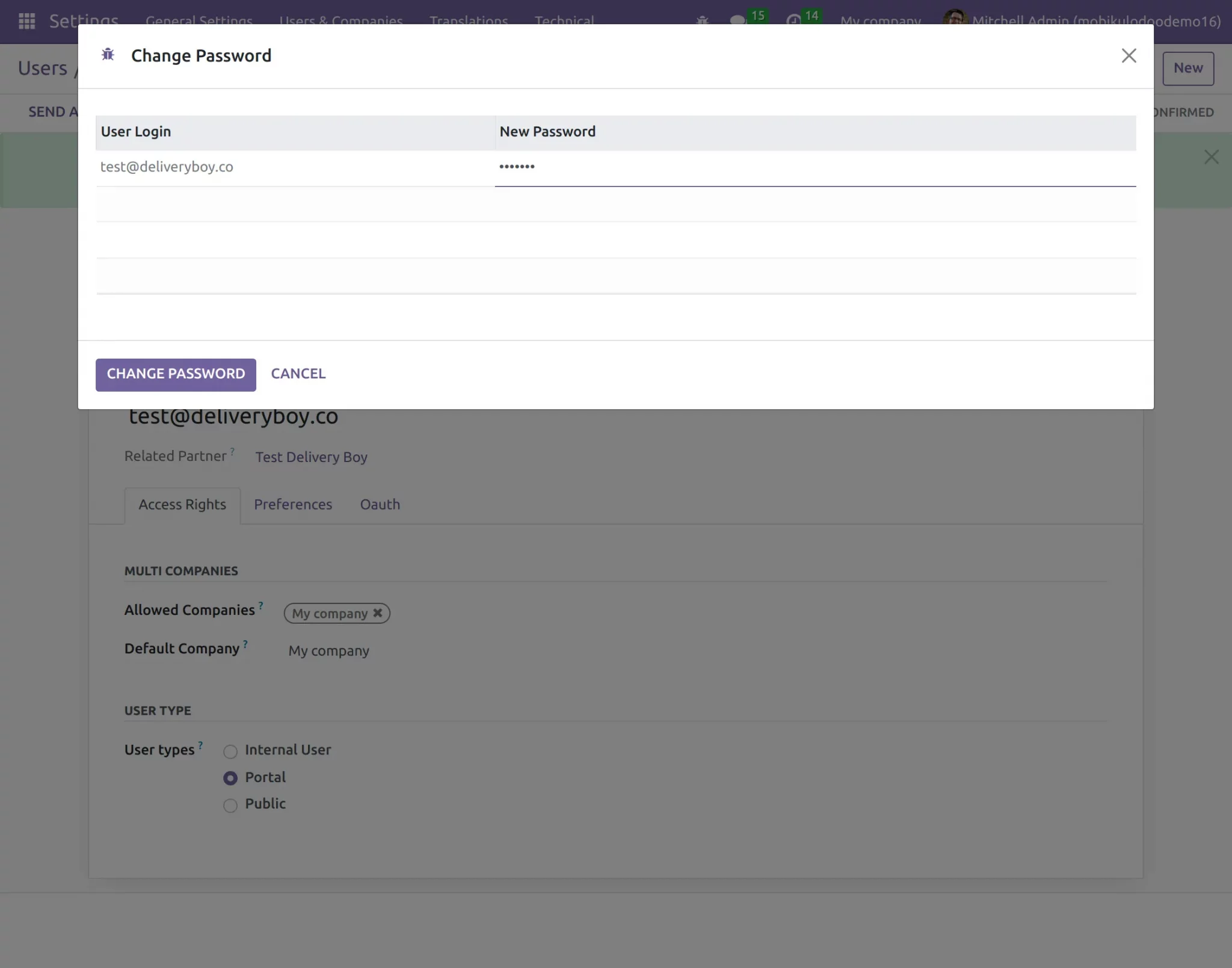Viewport: 1232px width, 968px height.
Task: Switch to the Oauth tab
Action: pos(380,505)
